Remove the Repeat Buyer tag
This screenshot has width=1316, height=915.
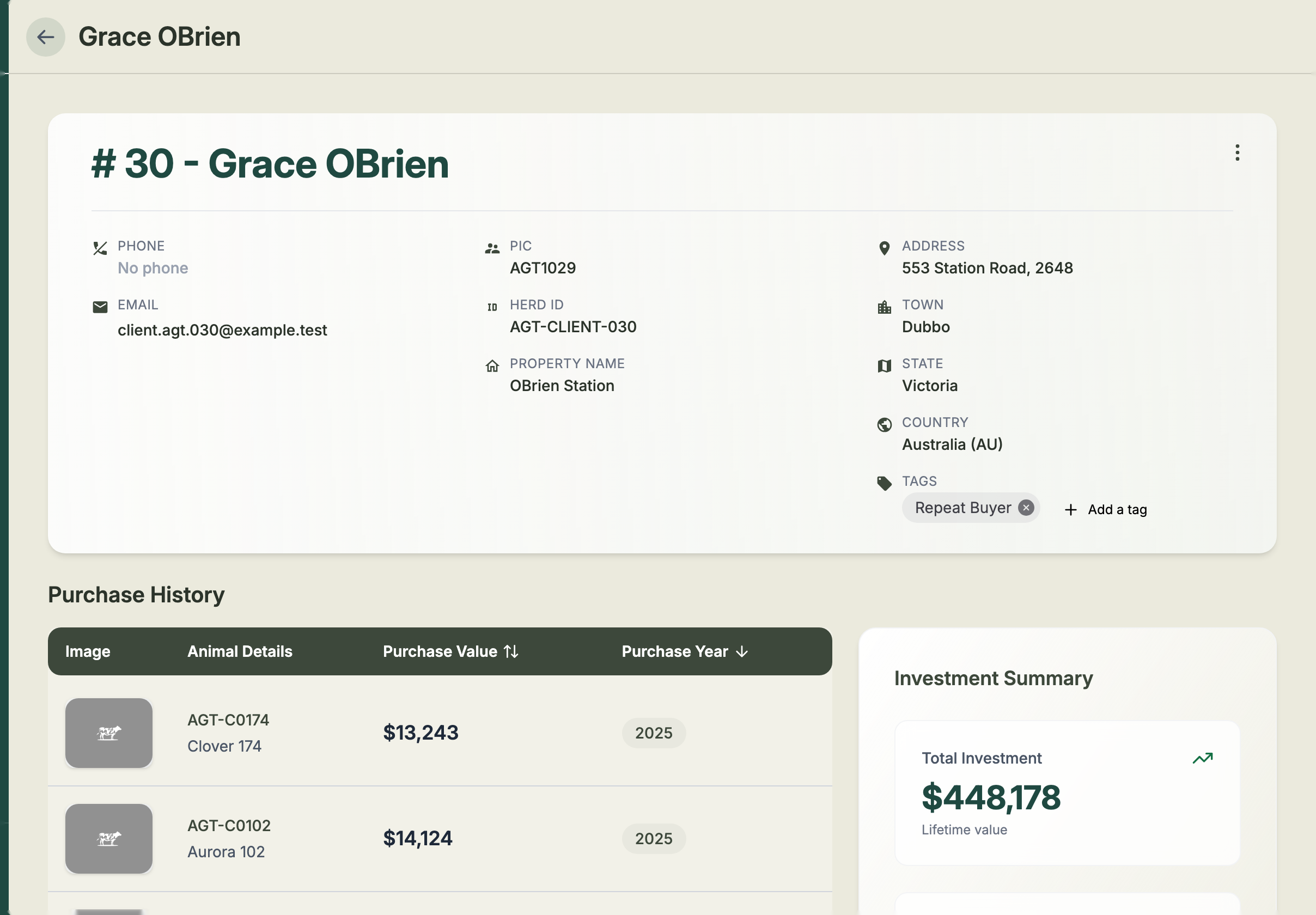coord(1026,508)
